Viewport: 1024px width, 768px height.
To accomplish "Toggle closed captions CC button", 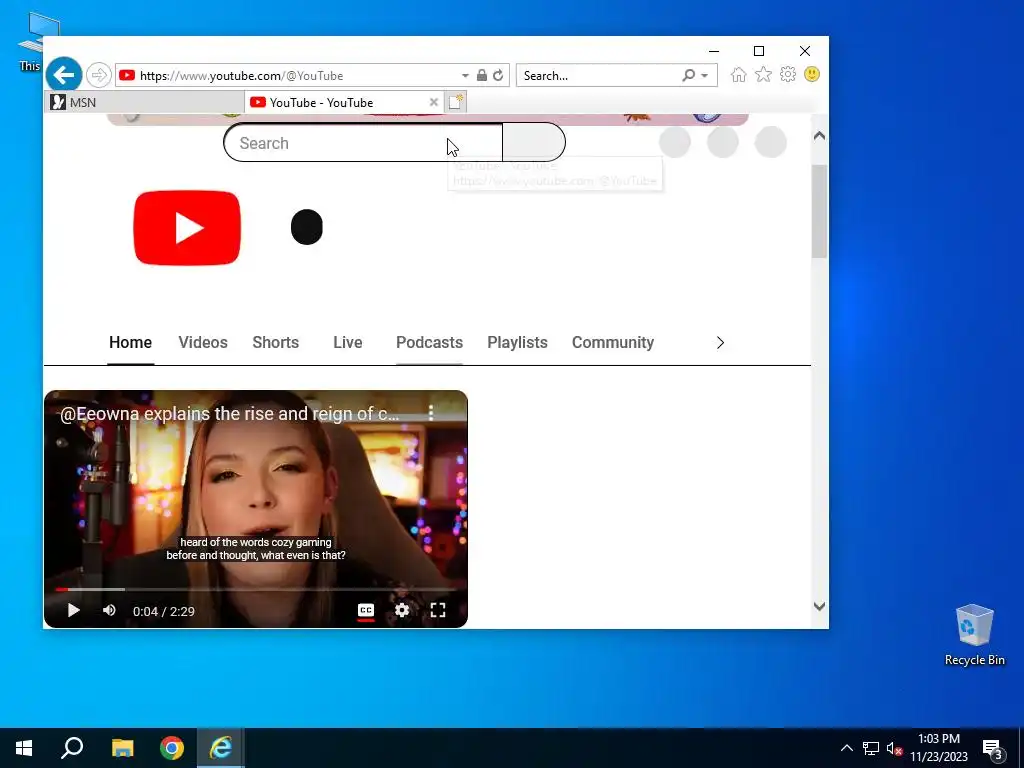I will [x=366, y=611].
